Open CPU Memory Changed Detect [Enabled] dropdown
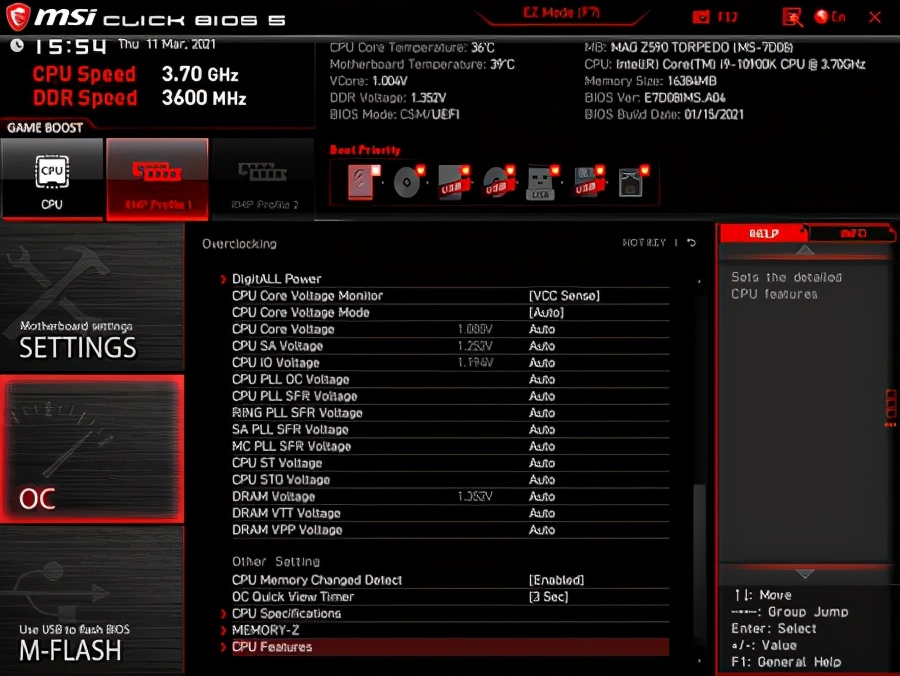This screenshot has height=676, width=900. pos(556,580)
